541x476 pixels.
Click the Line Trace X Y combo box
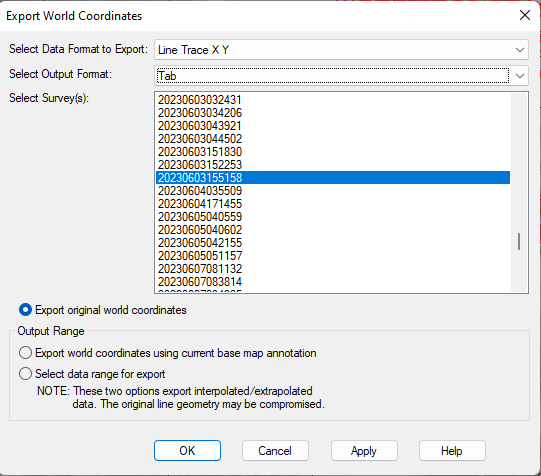click(x=341, y=50)
